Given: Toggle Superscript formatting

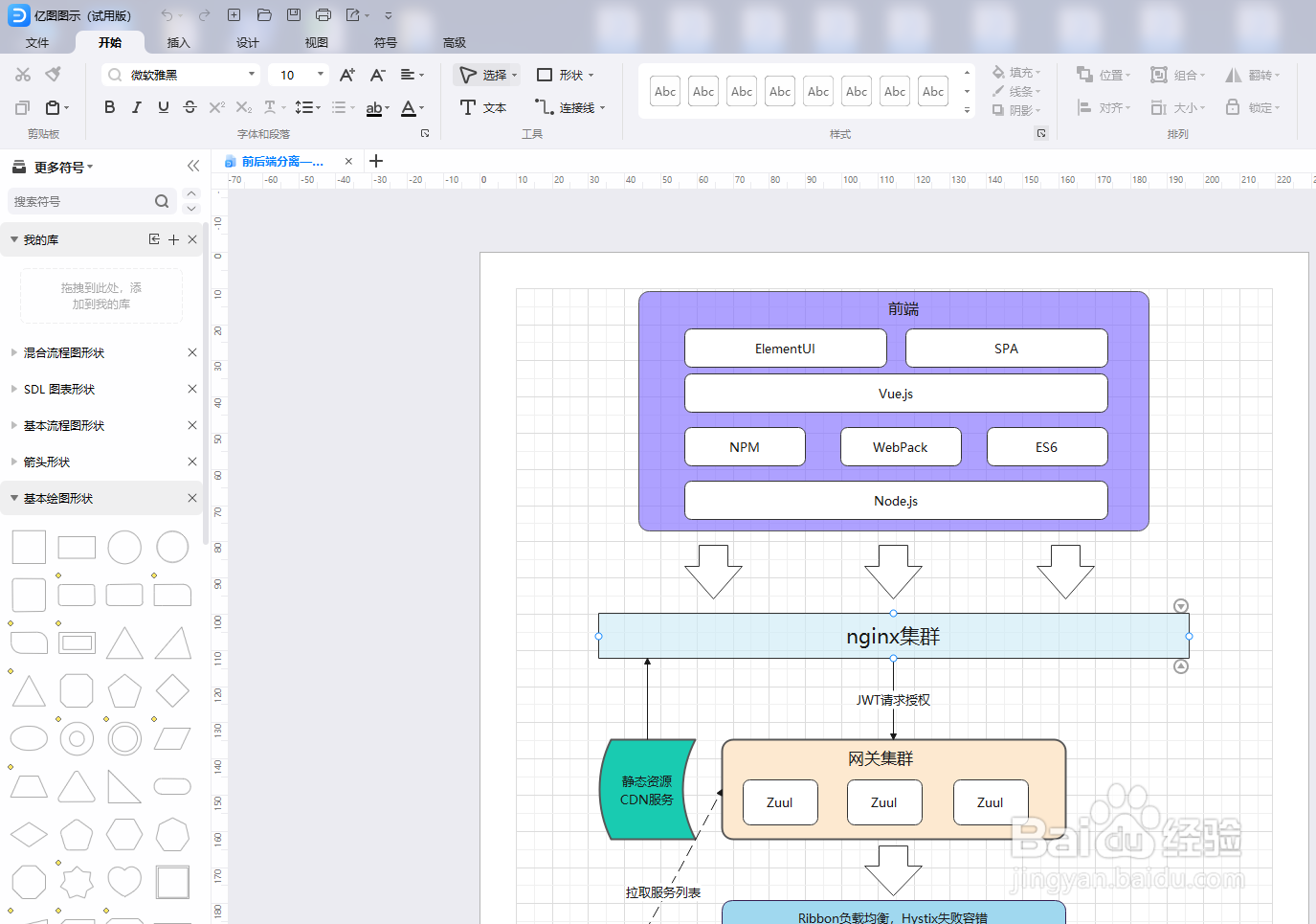Looking at the screenshot, I should (216, 107).
